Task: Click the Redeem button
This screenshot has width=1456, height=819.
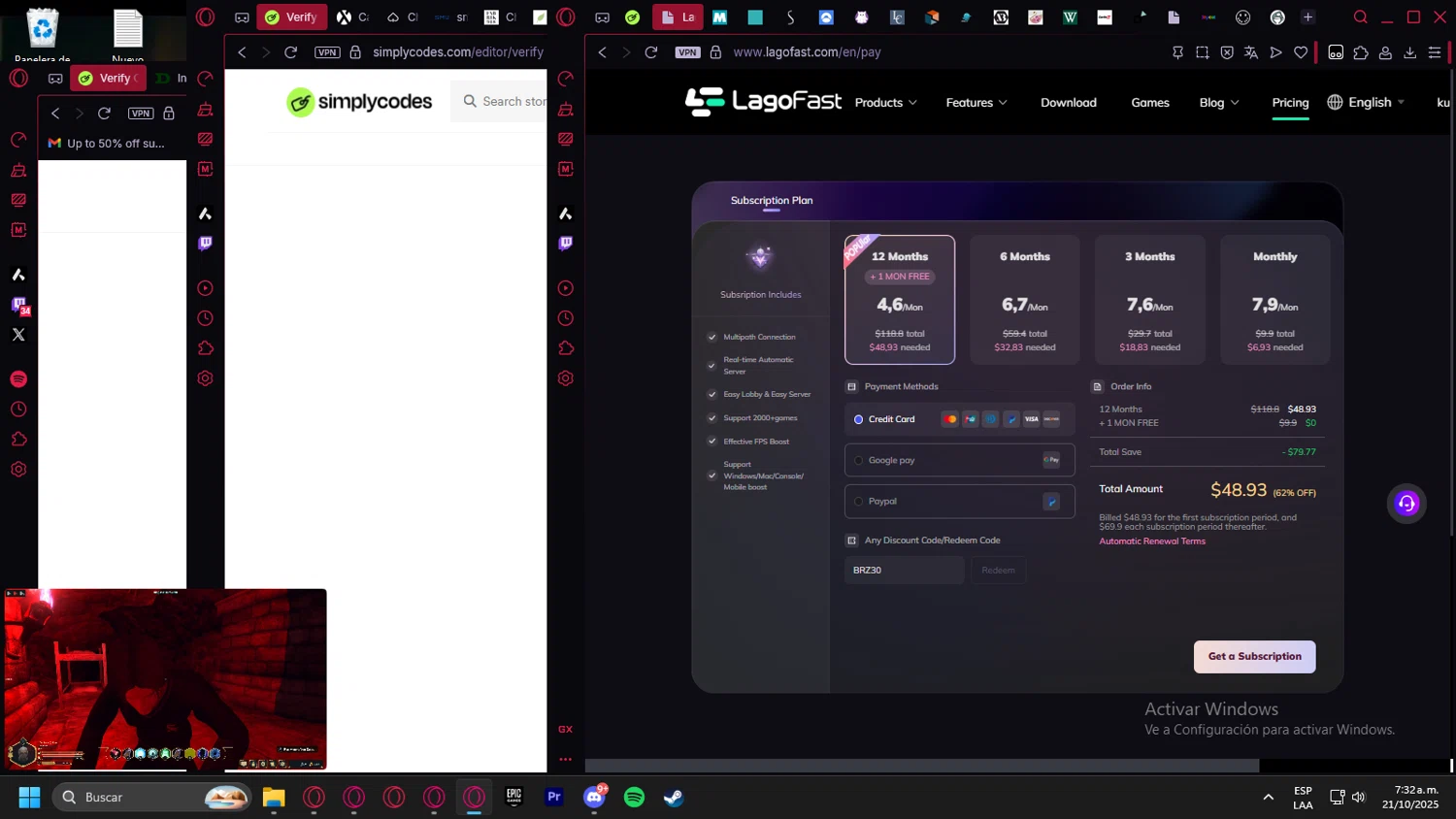Action: [998, 571]
